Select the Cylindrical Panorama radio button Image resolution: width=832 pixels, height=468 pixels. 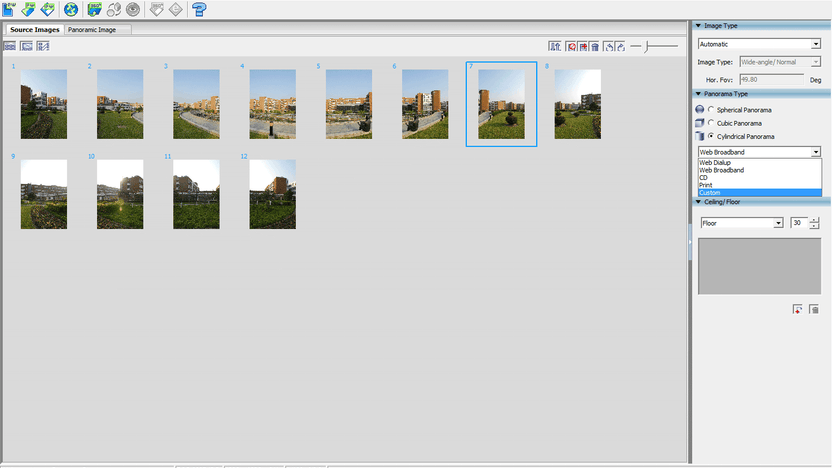(x=711, y=136)
